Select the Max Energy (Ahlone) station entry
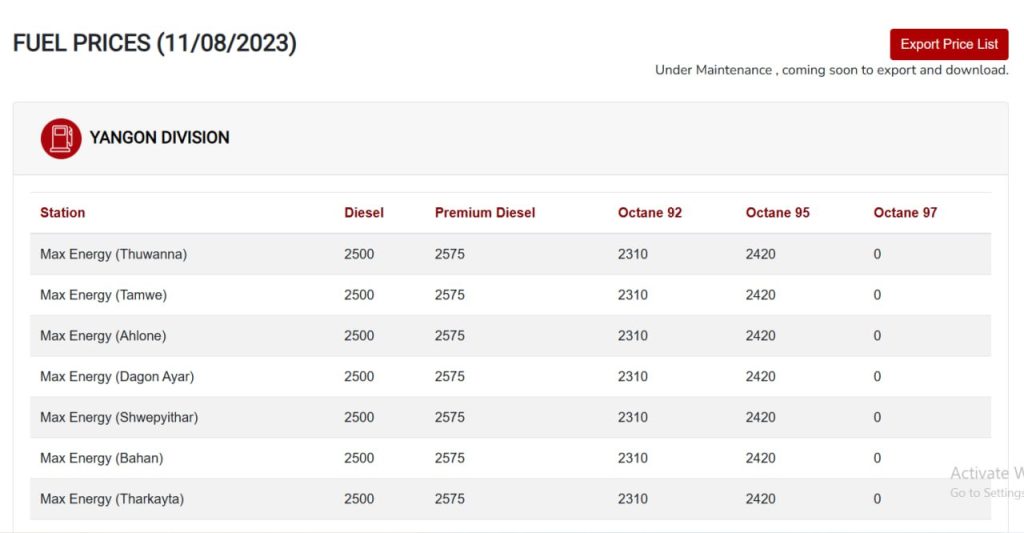 [x=103, y=336]
